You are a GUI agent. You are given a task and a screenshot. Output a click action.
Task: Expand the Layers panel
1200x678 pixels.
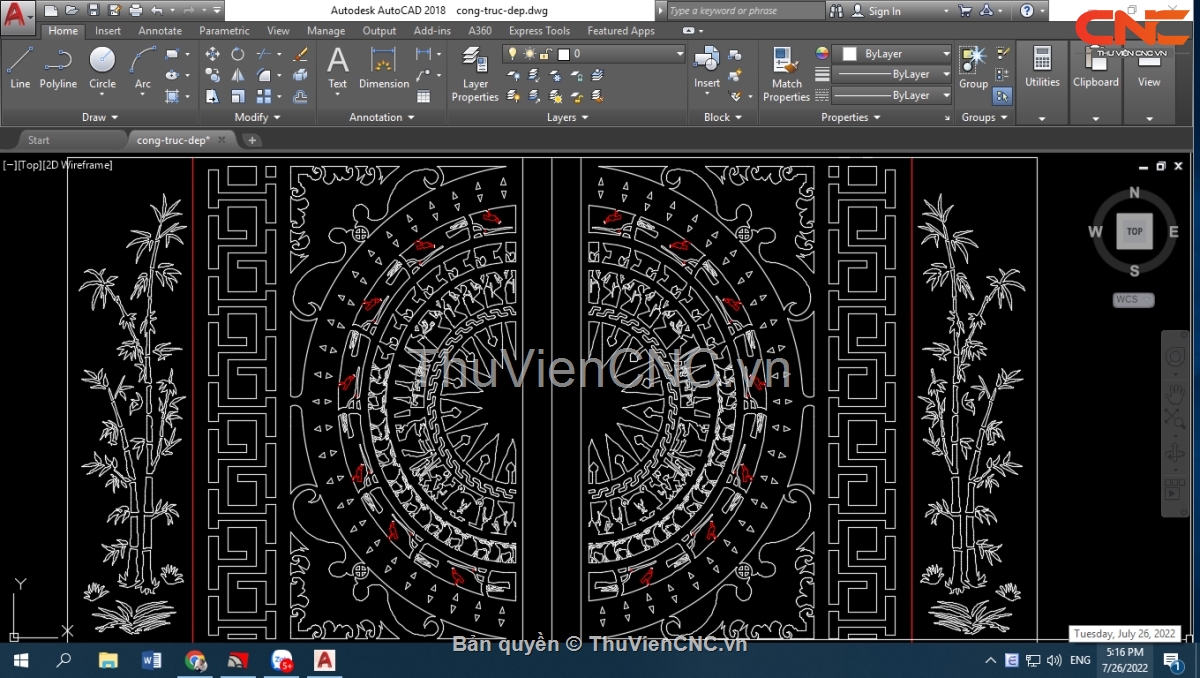point(568,117)
